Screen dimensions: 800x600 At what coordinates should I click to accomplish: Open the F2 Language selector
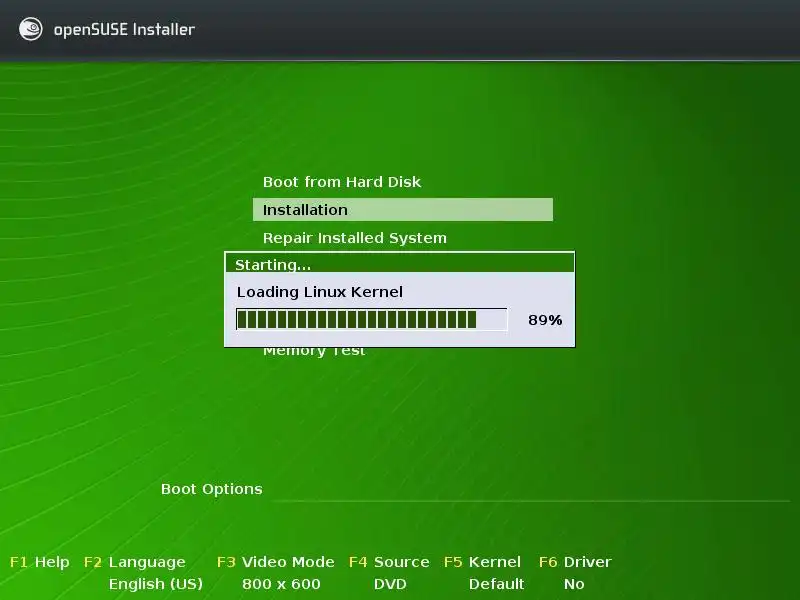135,562
